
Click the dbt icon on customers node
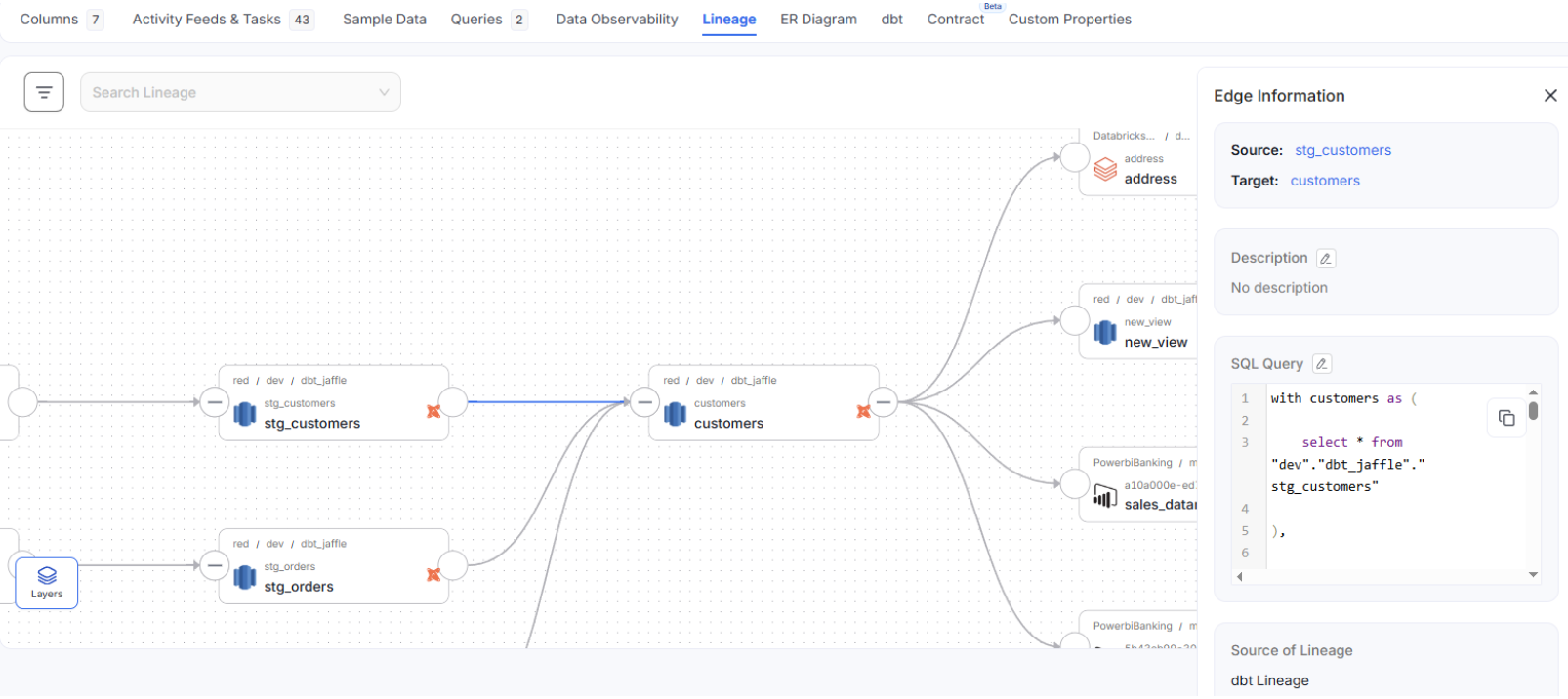863,412
